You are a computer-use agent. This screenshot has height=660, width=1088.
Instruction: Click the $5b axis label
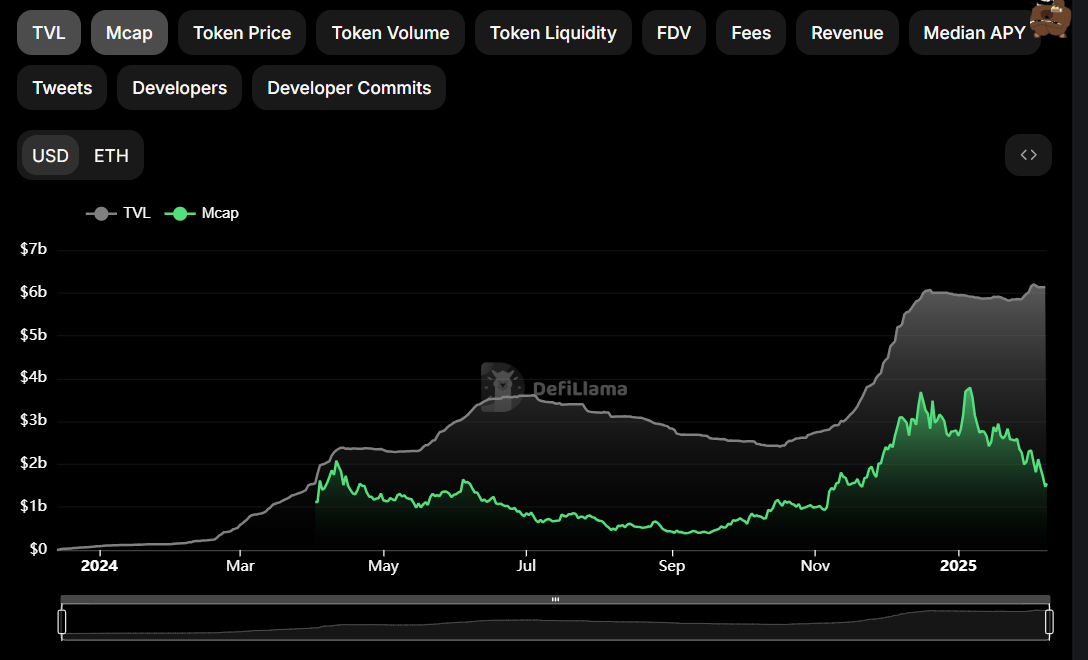33,335
